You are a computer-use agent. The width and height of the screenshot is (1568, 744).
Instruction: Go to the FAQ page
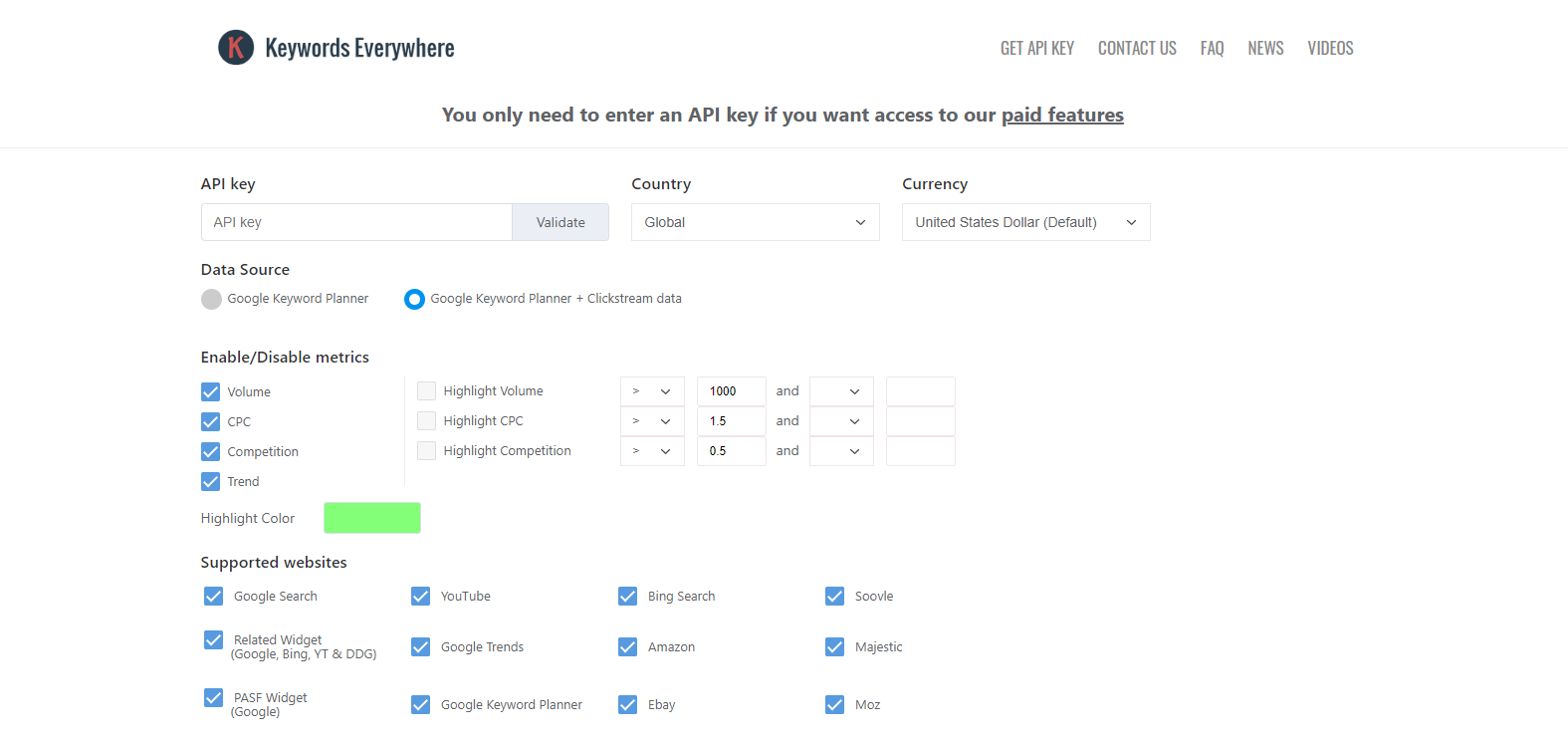pyautogui.click(x=1212, y=48)
